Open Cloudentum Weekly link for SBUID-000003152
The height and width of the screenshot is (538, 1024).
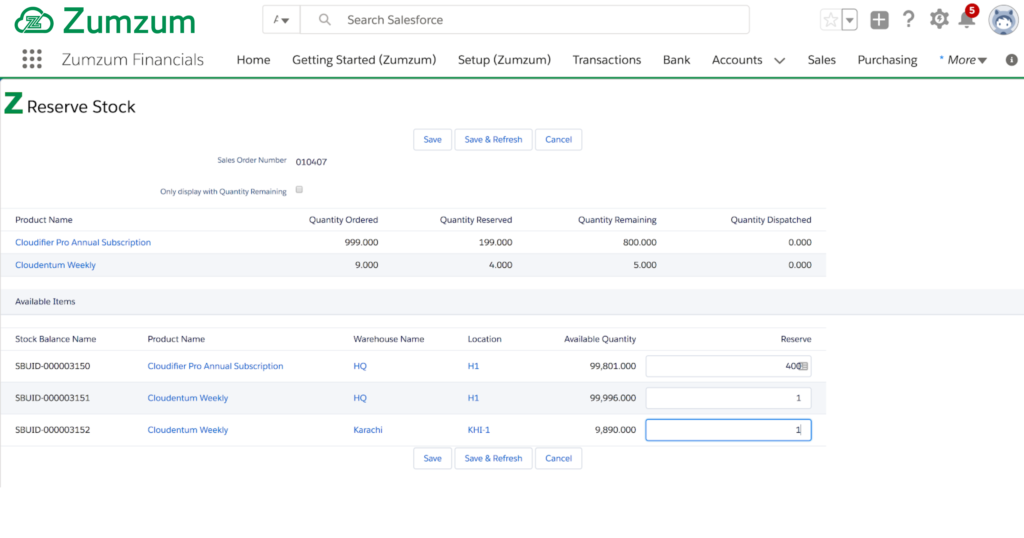click(188, 430)
